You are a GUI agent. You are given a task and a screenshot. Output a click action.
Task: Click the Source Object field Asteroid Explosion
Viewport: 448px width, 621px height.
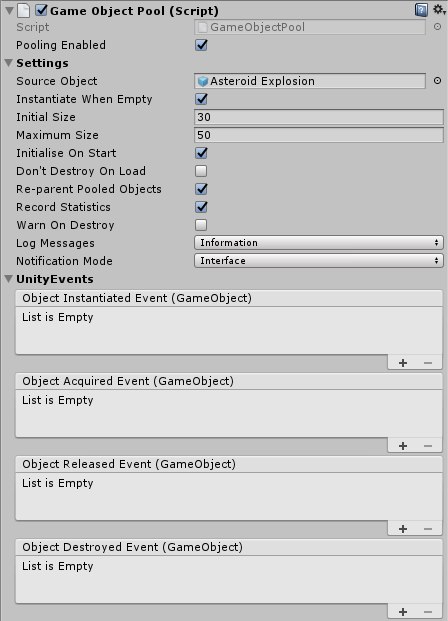310,81
